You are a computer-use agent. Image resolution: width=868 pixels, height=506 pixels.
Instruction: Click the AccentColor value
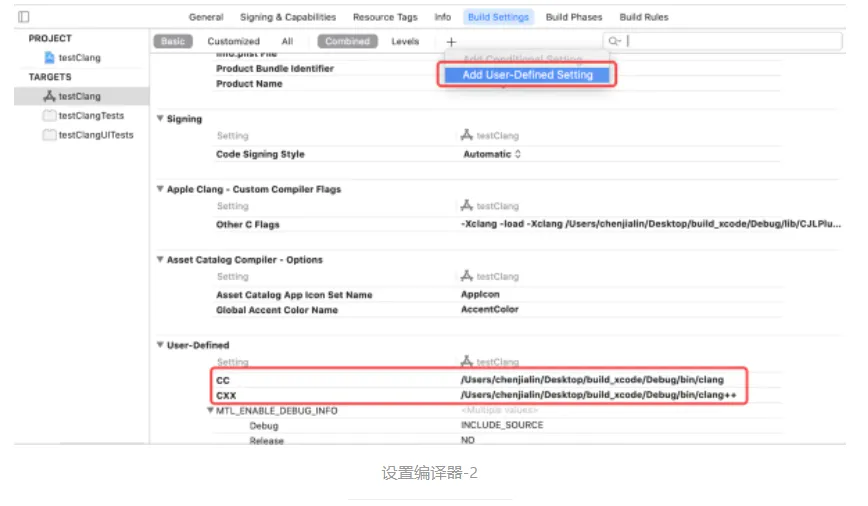pos(490,309)
